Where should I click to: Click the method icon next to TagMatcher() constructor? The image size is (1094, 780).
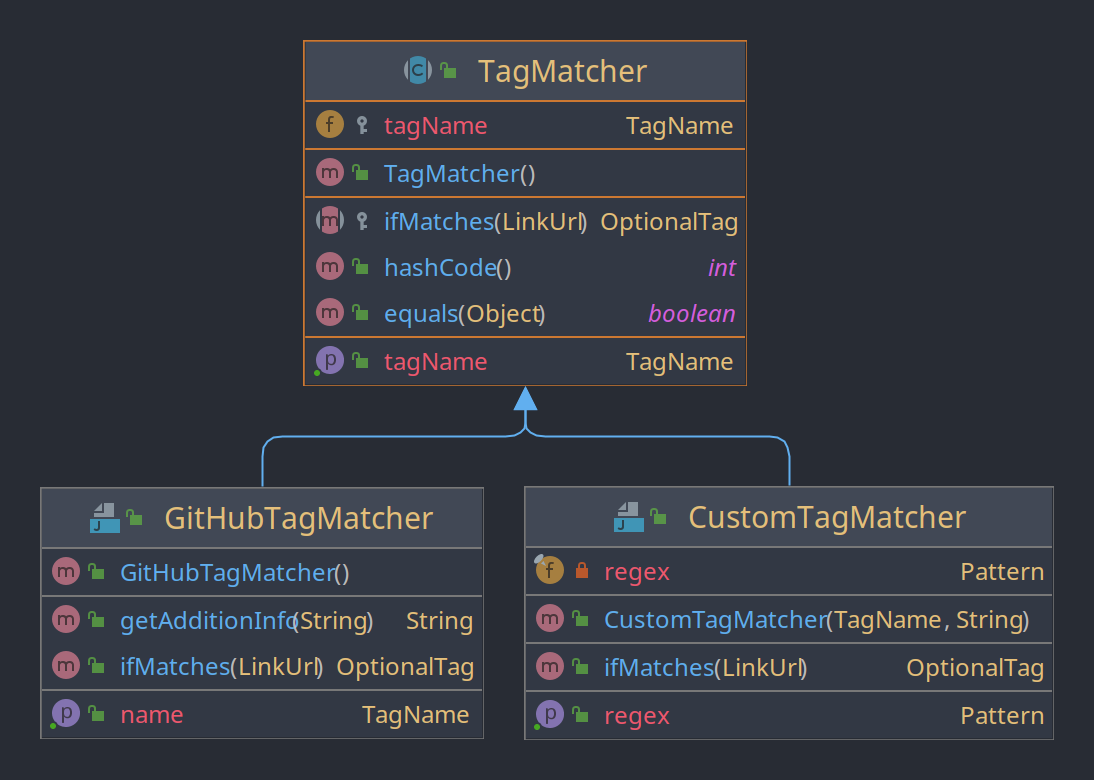pos(330,172)
